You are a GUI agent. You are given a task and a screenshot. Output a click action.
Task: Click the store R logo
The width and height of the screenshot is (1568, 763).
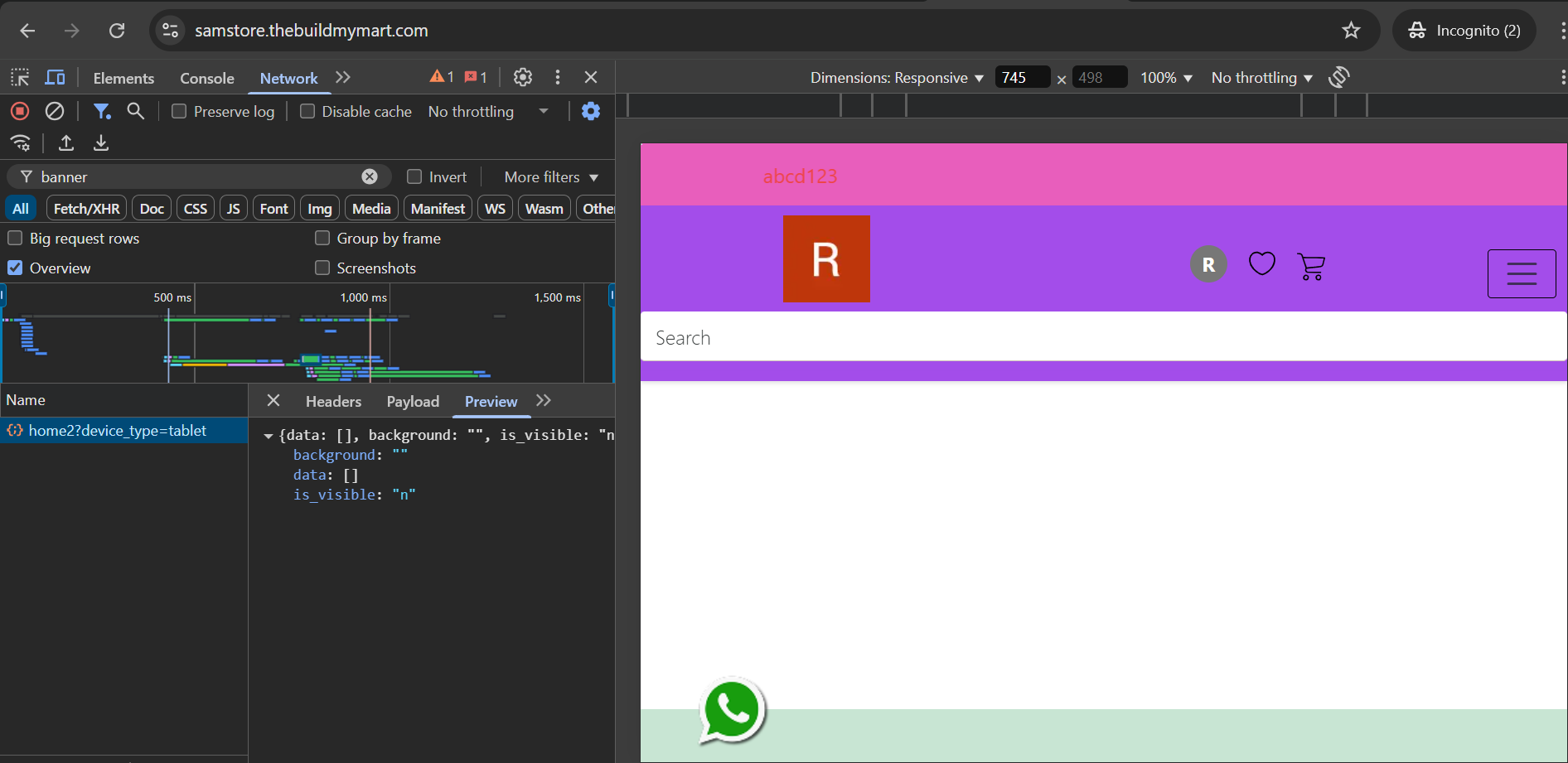point(826,258)
